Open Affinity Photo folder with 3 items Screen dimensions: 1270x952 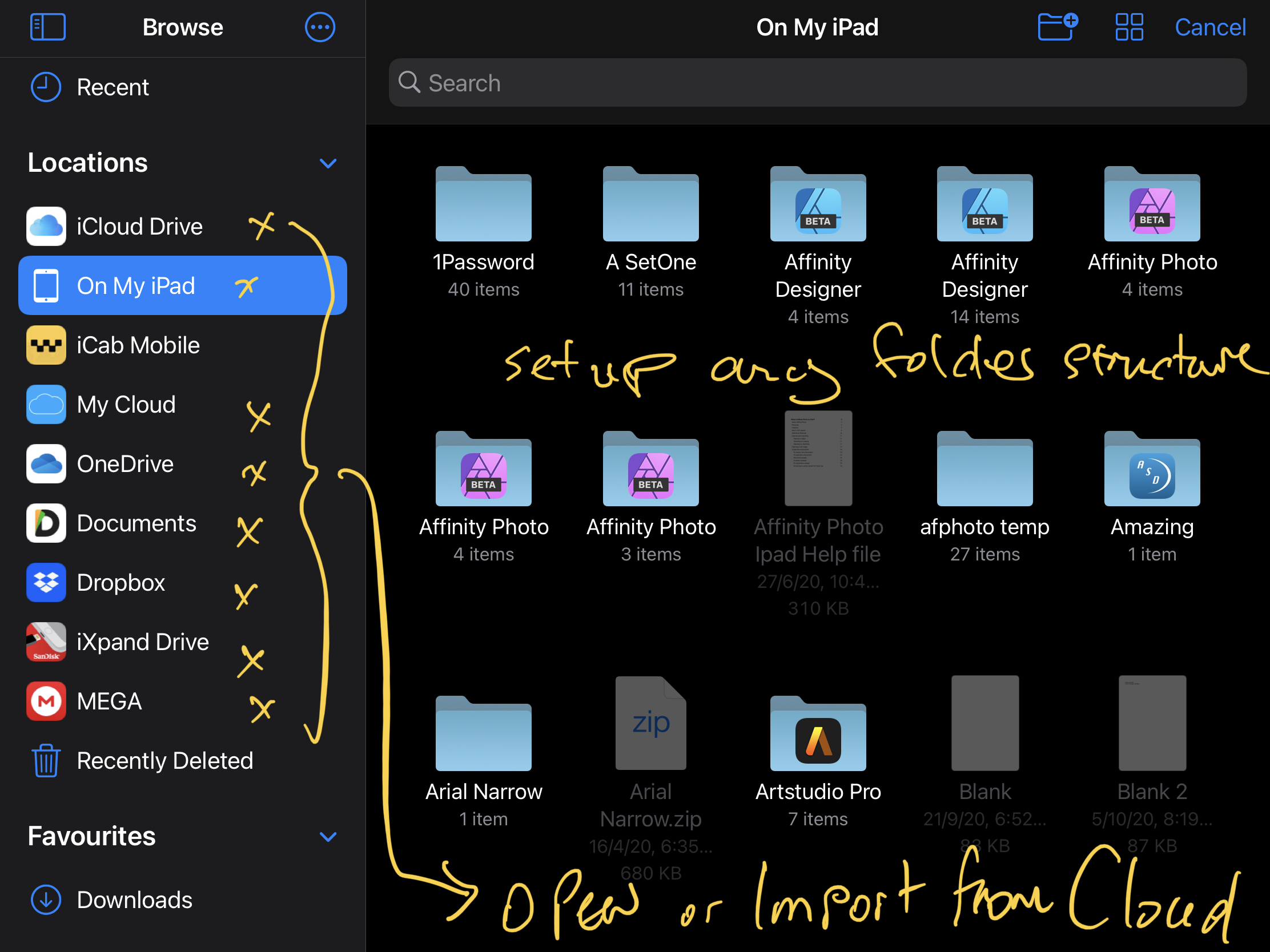click(650, 468)
